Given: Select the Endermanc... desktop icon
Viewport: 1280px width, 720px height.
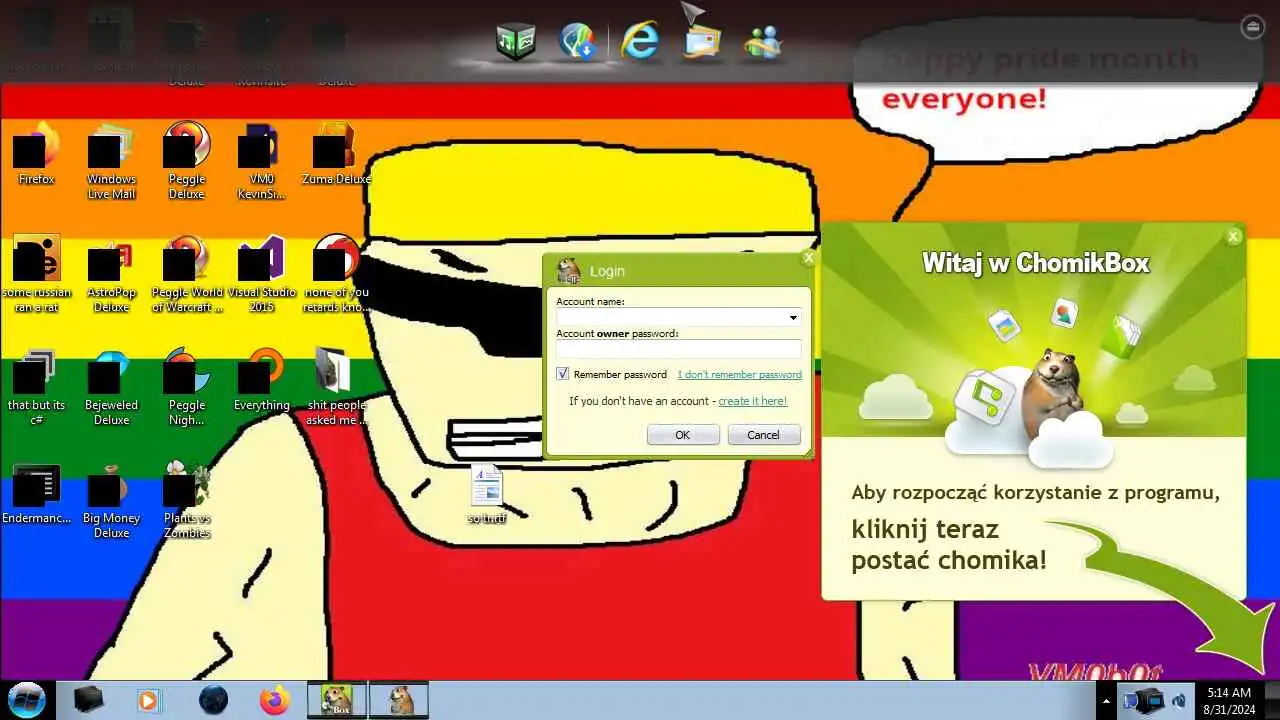Looking at the screenshot, I should tap(36, 493).
